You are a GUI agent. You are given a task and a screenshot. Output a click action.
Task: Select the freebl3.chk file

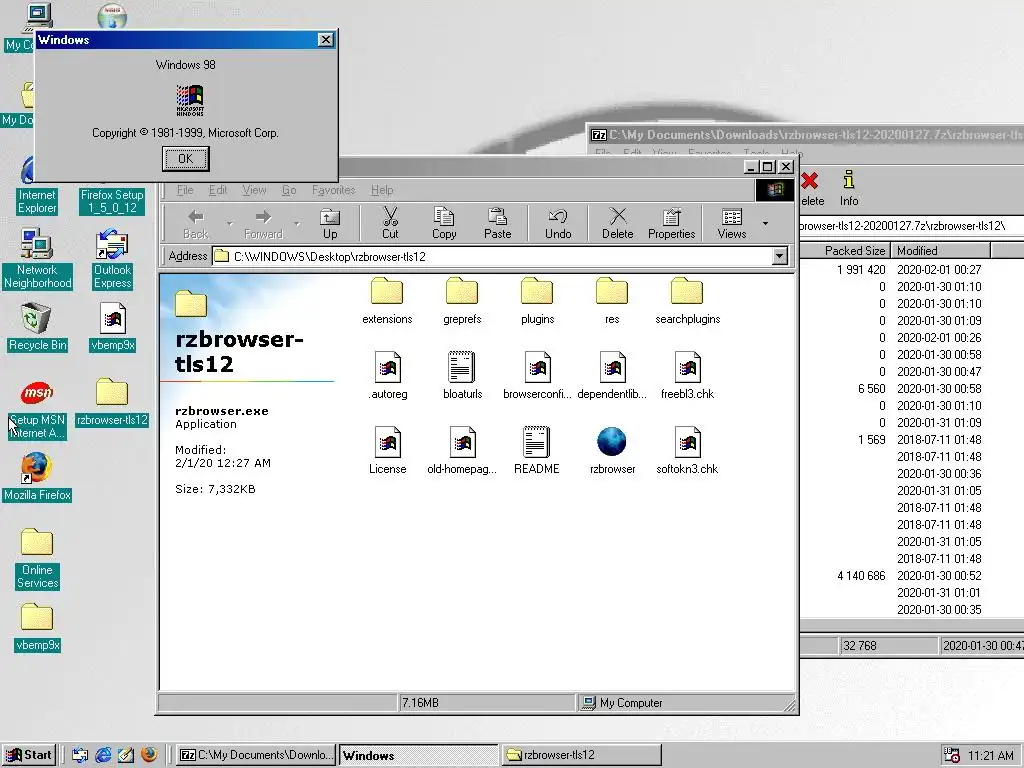tap(687, 376)
